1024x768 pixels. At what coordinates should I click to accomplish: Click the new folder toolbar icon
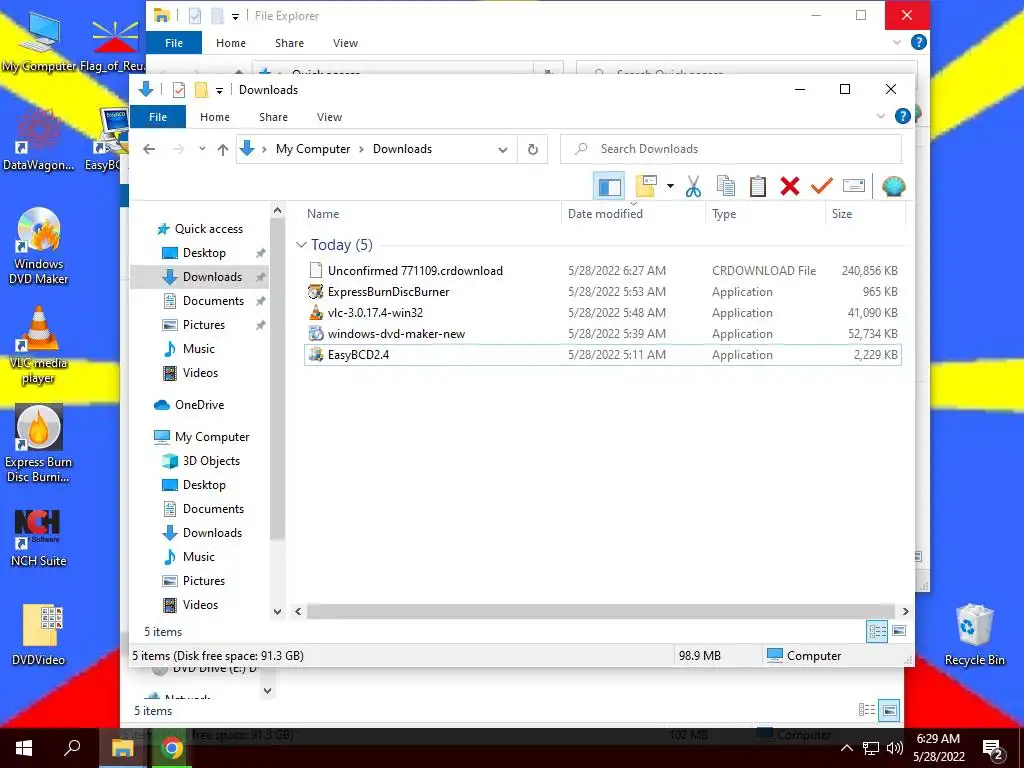(x=646, y=186)
